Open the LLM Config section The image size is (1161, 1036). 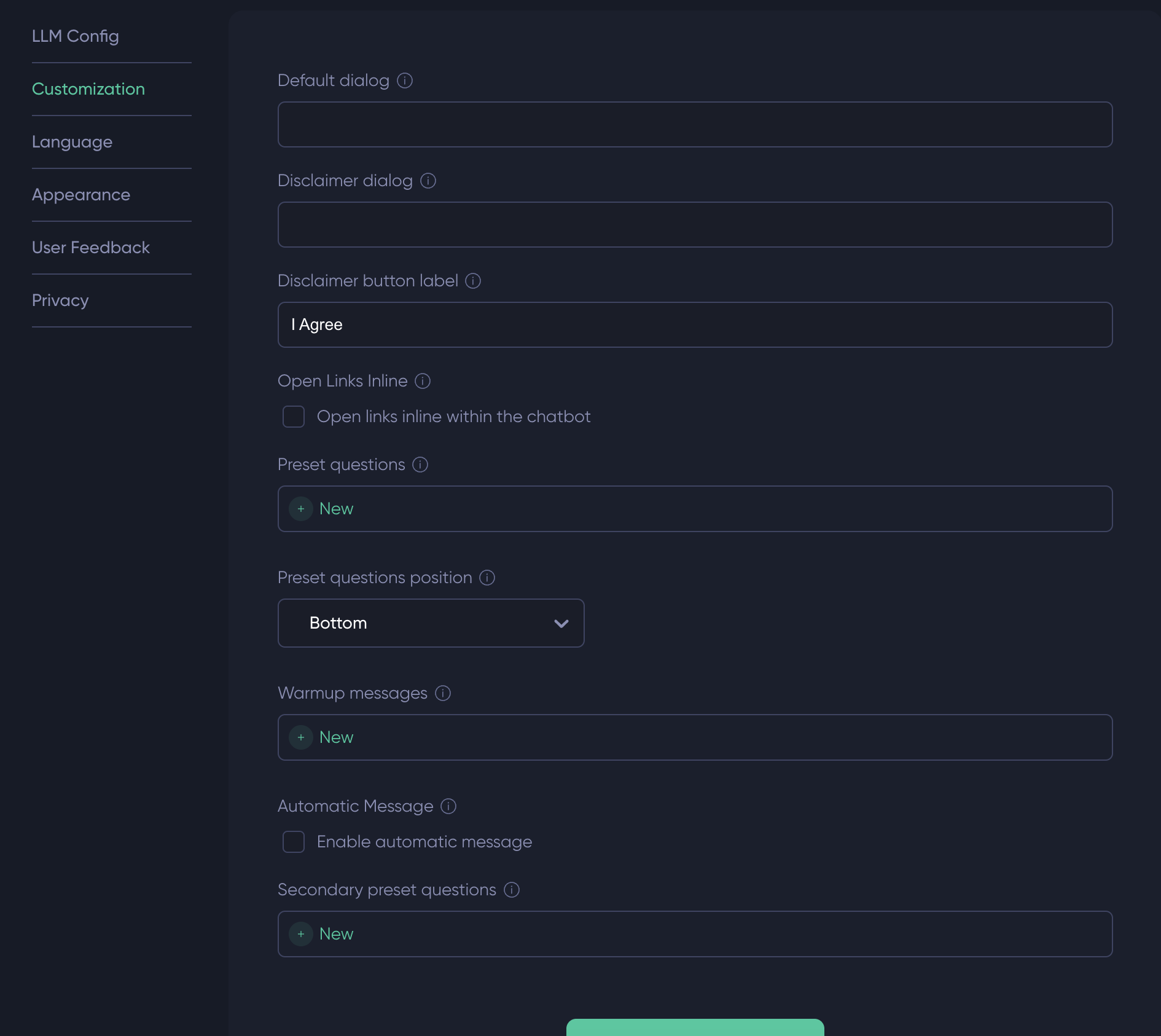(76, 36)
